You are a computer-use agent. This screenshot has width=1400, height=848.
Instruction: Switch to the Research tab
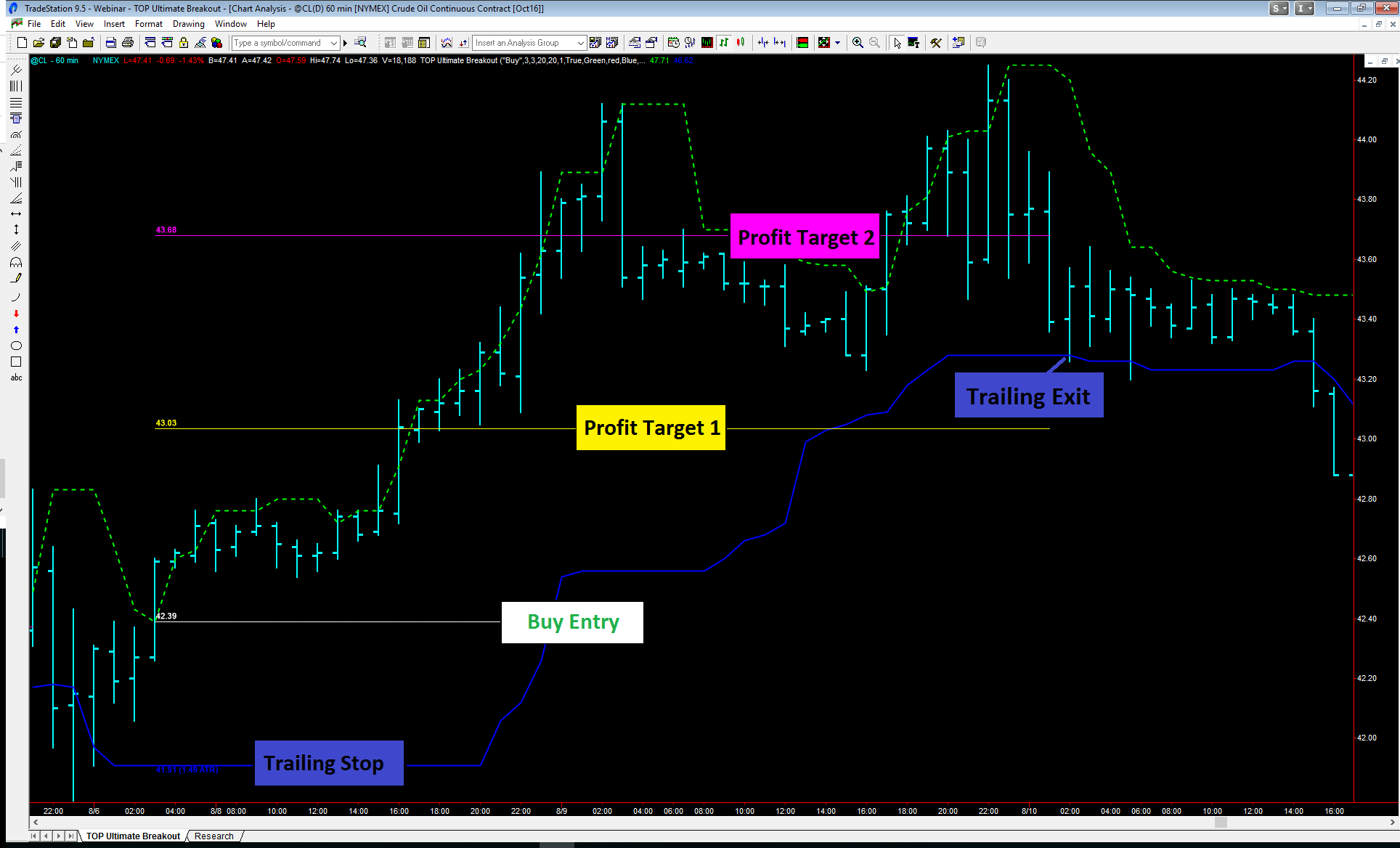click(214, 836)
